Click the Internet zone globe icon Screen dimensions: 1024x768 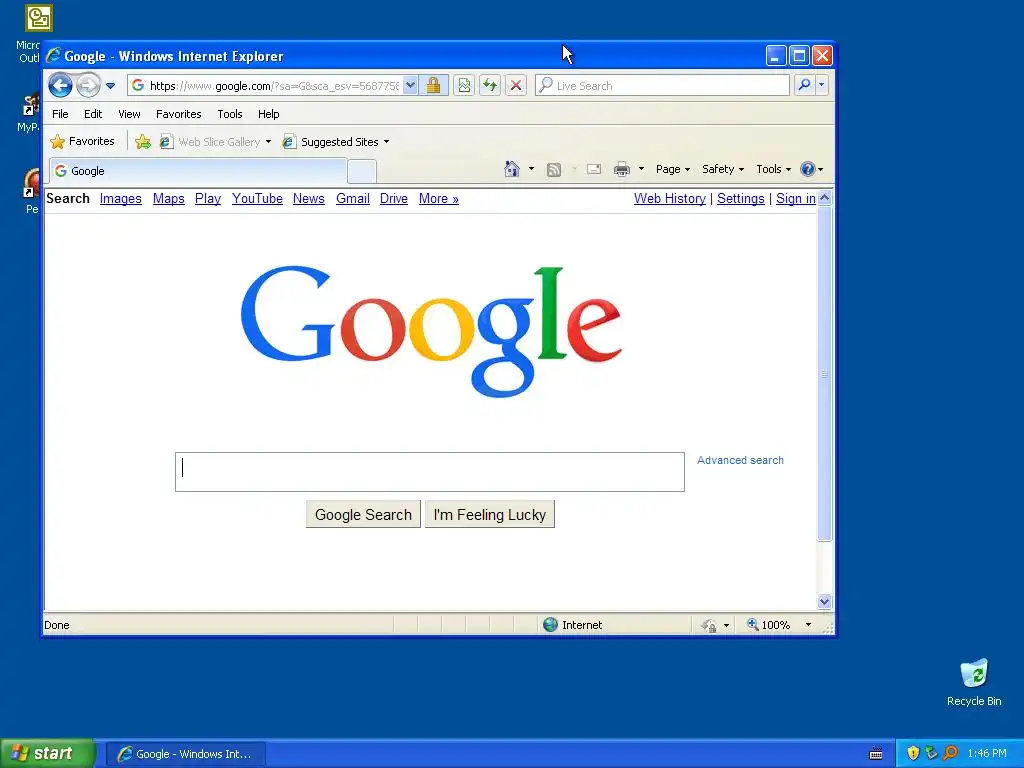[551, 625]
